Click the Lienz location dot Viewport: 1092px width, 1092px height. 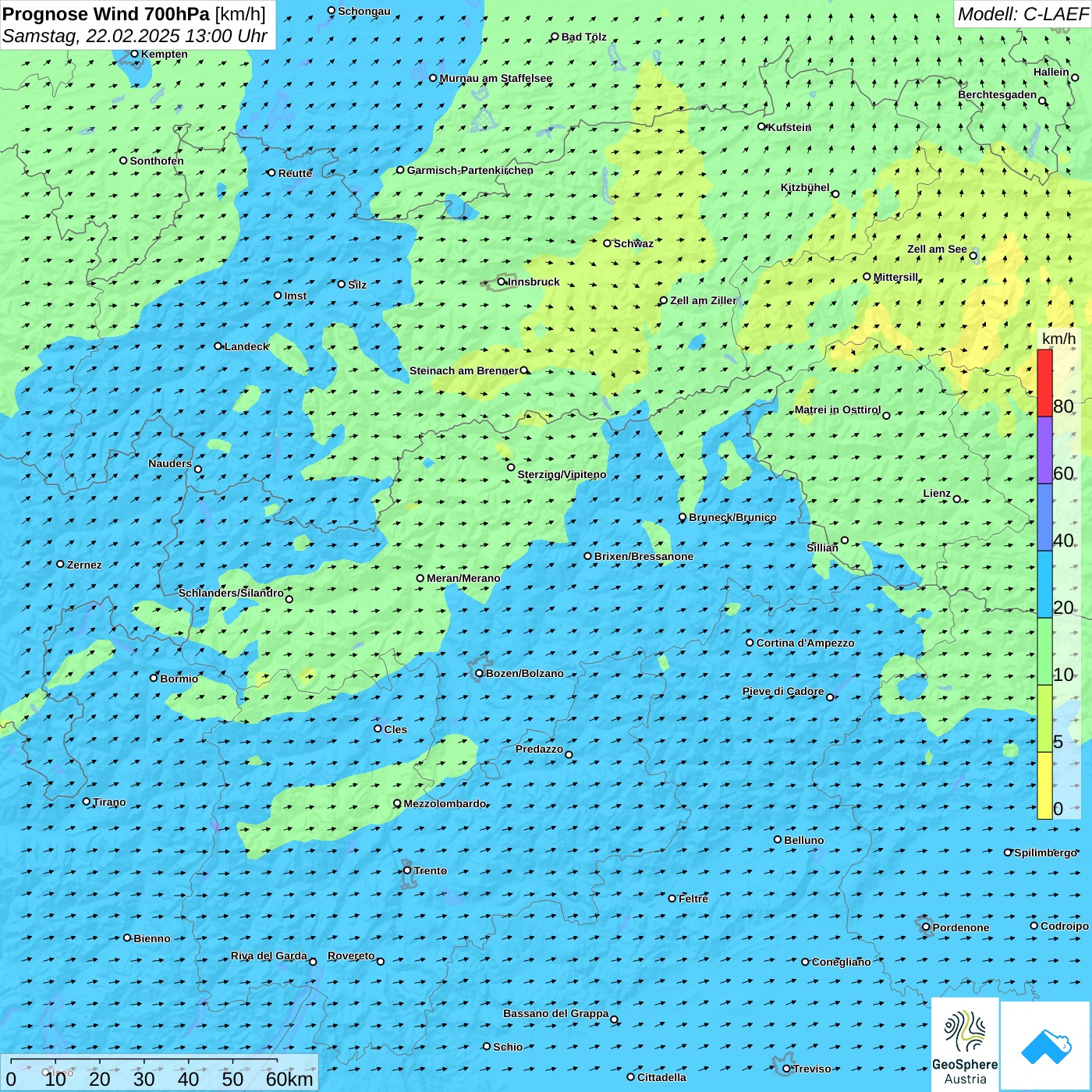[x=957, y=498]
